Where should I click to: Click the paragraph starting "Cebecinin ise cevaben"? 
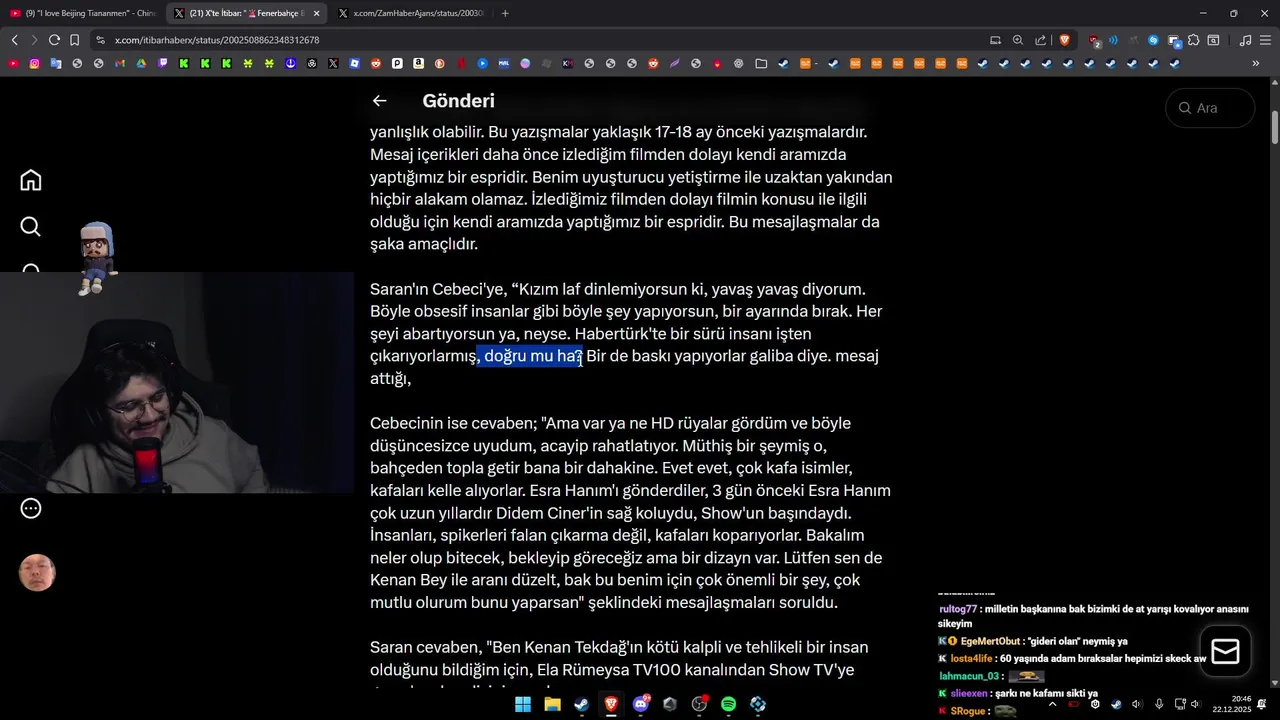(630, 513)
